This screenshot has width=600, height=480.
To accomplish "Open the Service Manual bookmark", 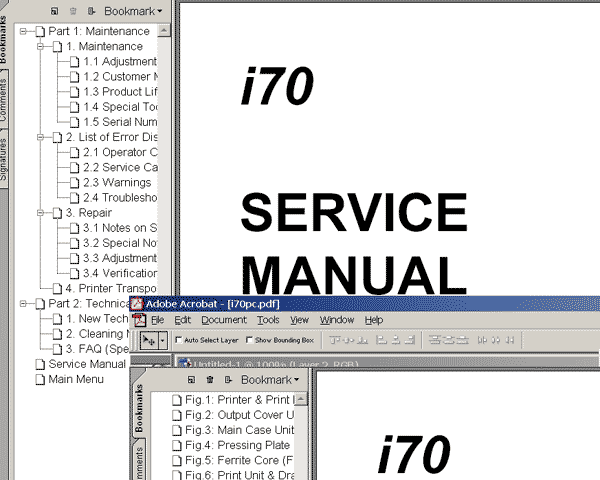I will pyautogui.click(x=87, y=364).
